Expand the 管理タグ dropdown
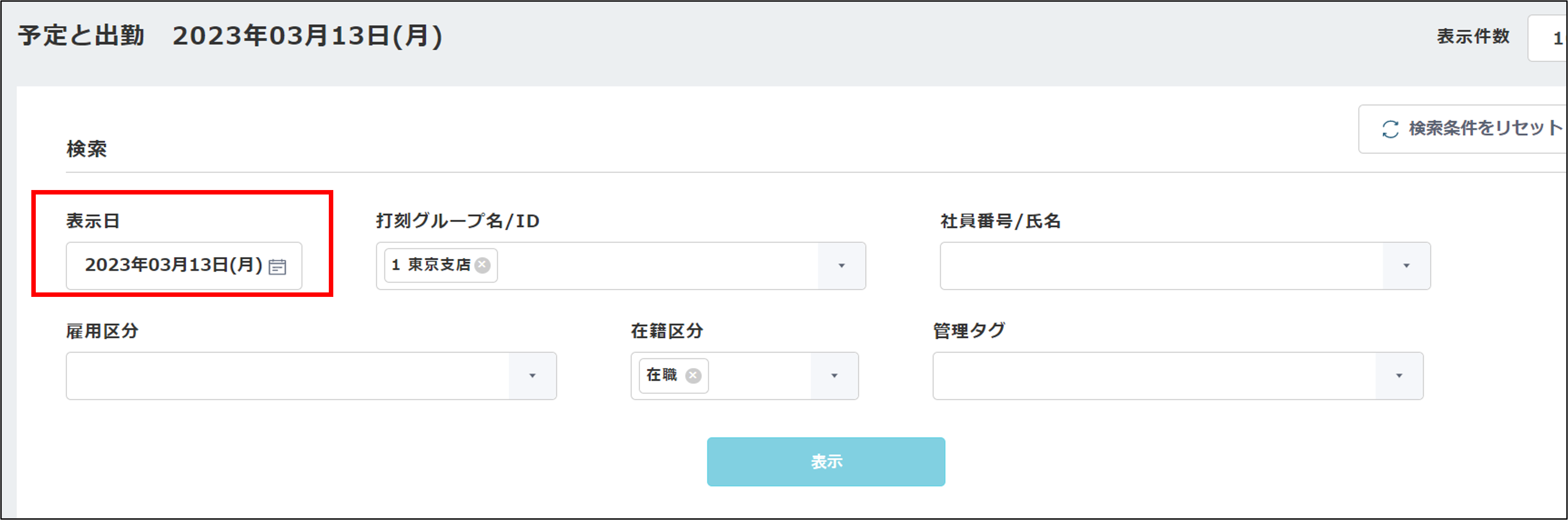 click(1399, 376)
